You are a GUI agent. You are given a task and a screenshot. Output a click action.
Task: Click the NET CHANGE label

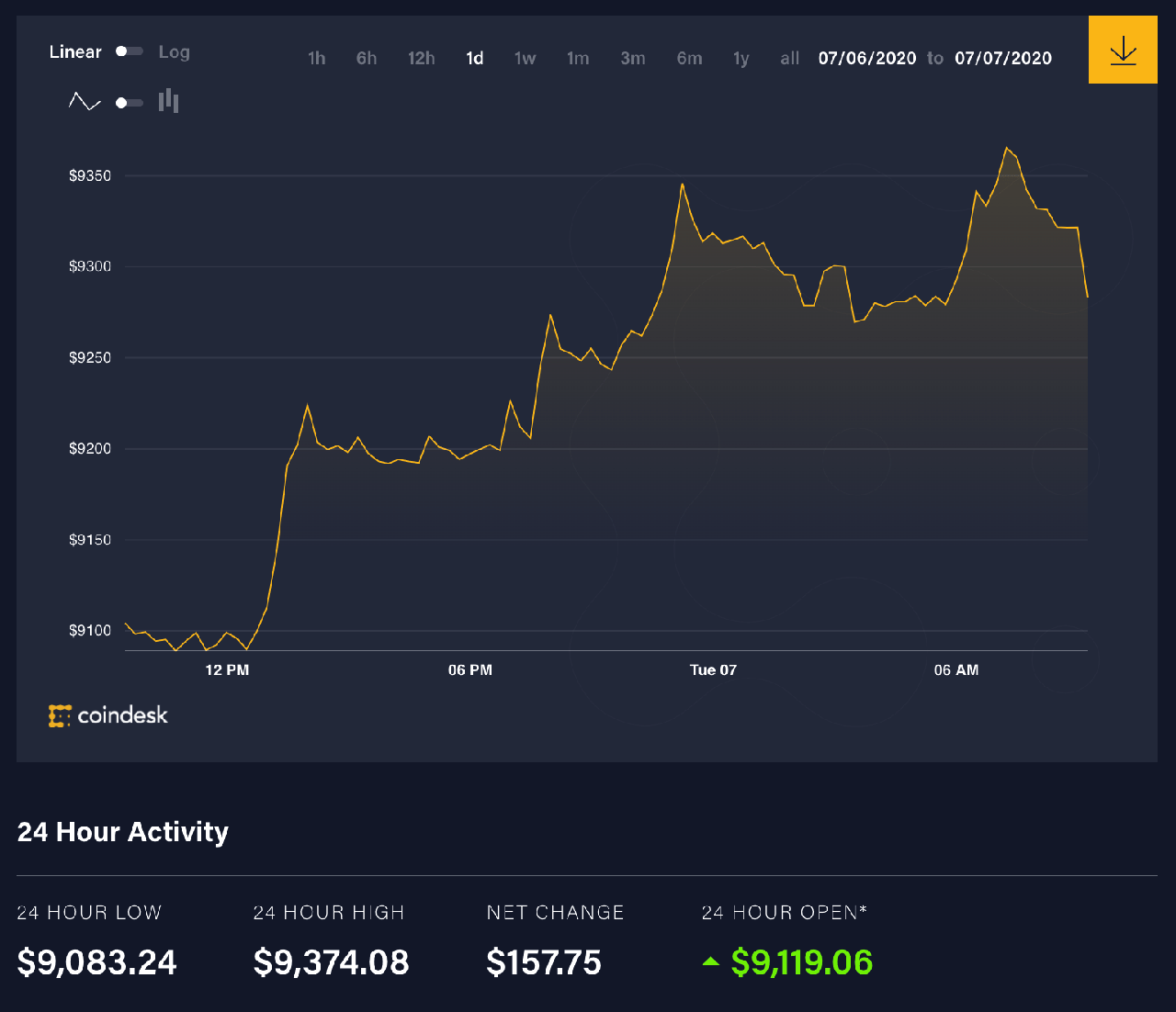pos(555,913)
